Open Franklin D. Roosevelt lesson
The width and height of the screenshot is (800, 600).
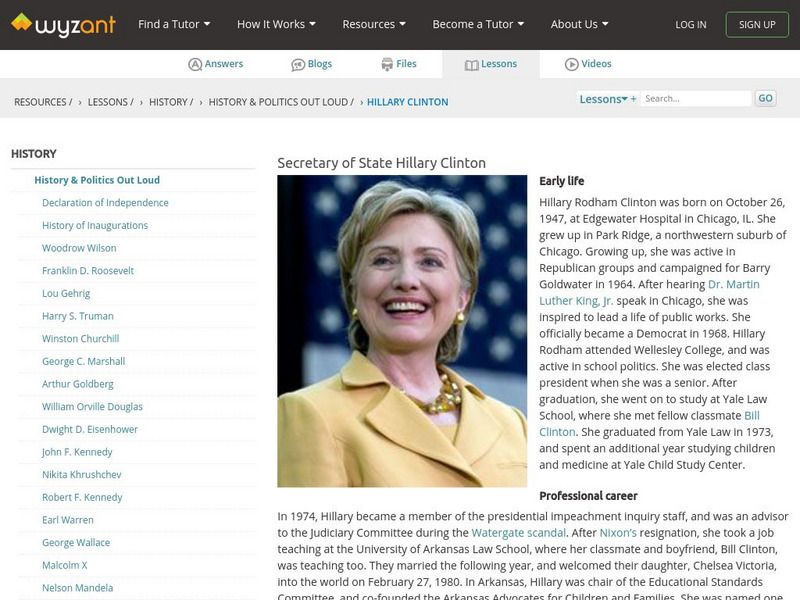click(88, 270)
